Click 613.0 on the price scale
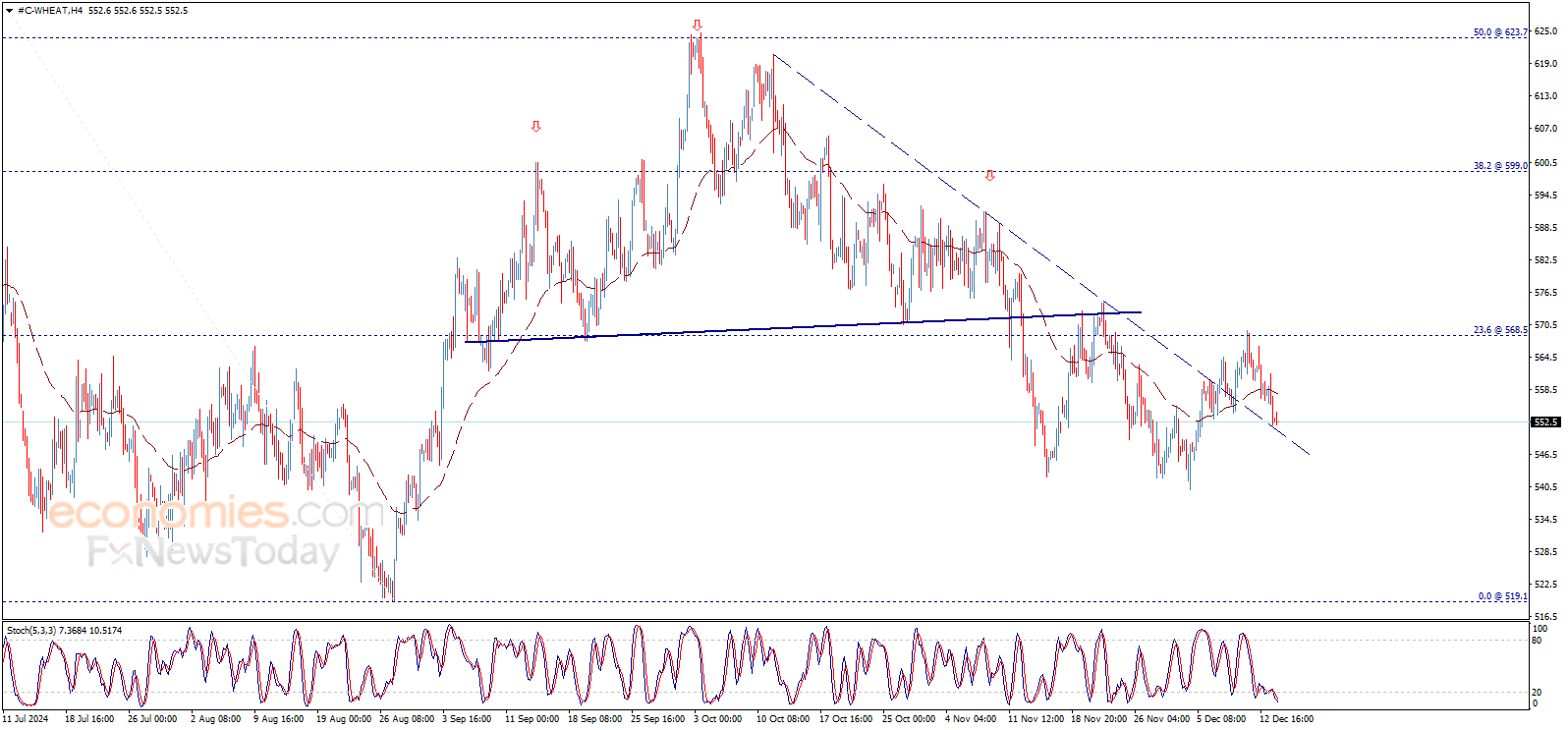This screenshot has width=1568, height=730. [1545, 96]
